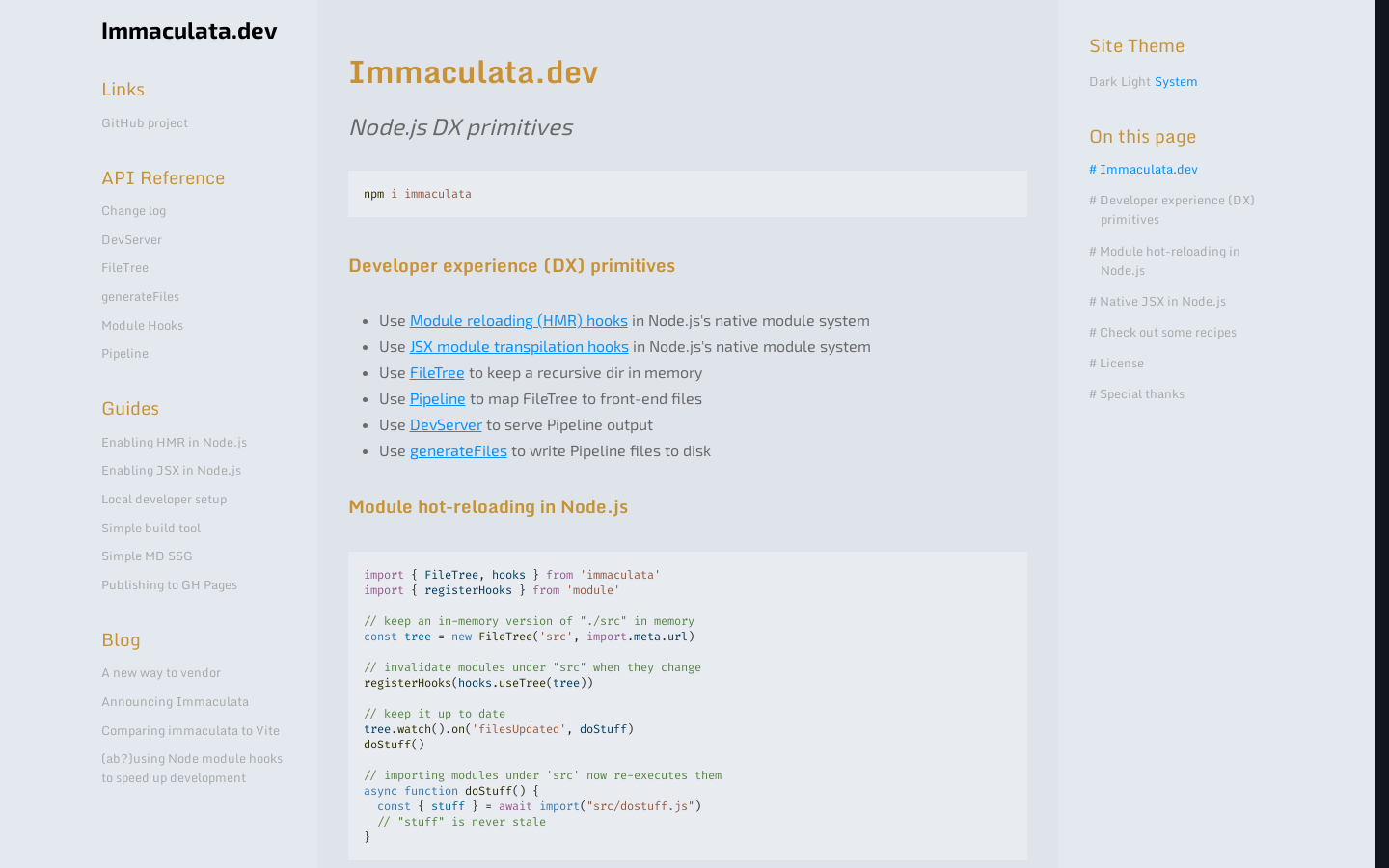Open the Local developer setup guide

point(164,500)
